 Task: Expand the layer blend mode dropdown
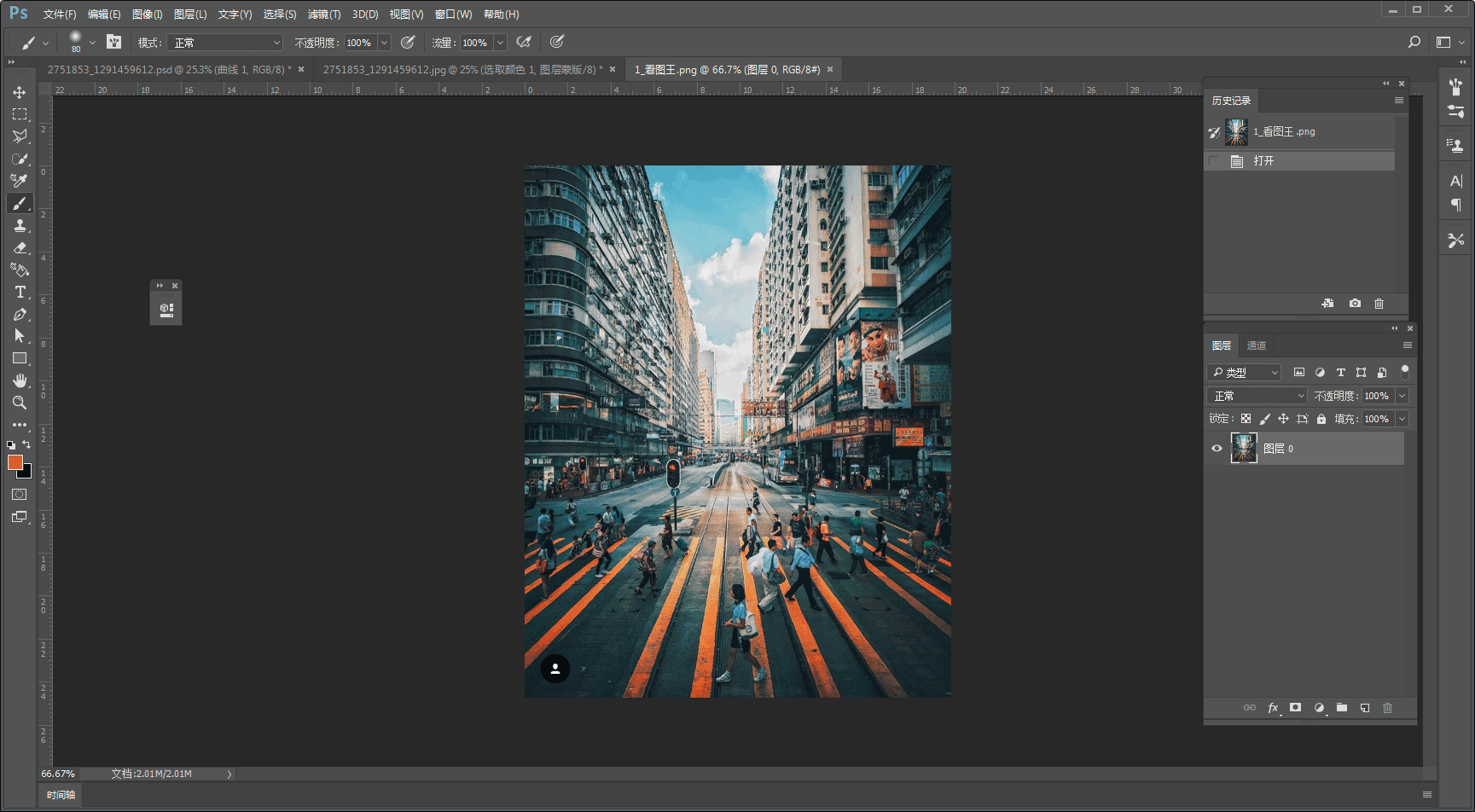pos(1257,396)
